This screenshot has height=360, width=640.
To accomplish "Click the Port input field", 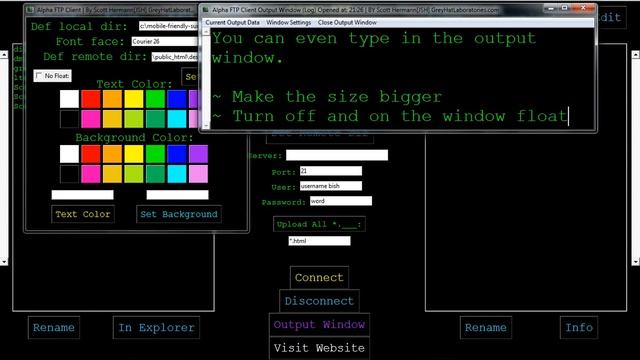I will point(331,171).
